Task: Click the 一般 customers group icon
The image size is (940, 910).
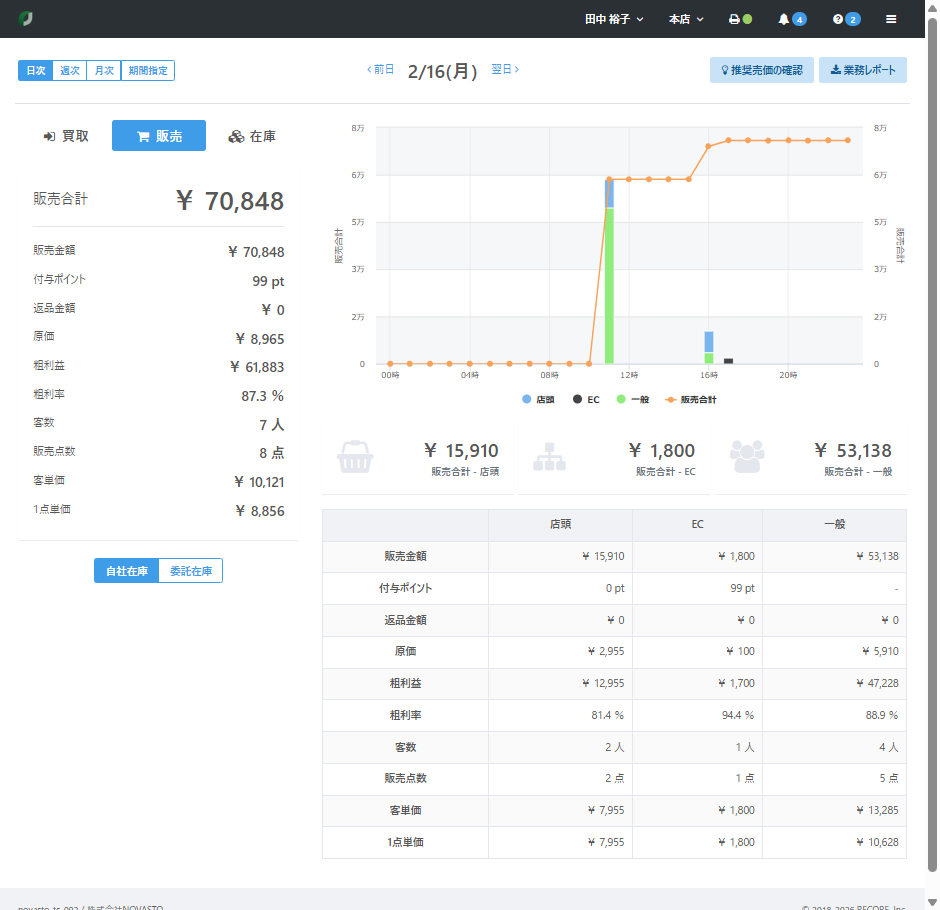Action: tap(747, 457)
